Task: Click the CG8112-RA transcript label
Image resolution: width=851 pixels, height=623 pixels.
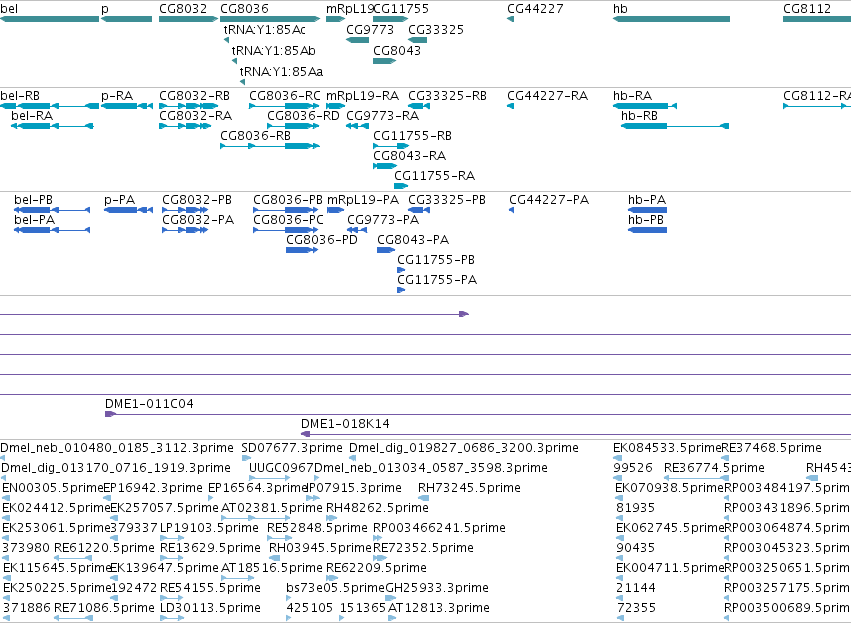Action: pos(817,96)
